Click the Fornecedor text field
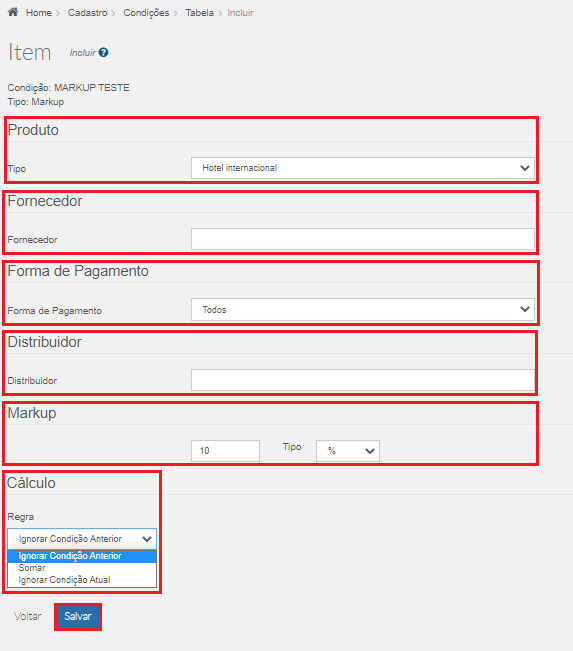Image resolution: width=573 pixels, height=651 pixels. point(362,239)
